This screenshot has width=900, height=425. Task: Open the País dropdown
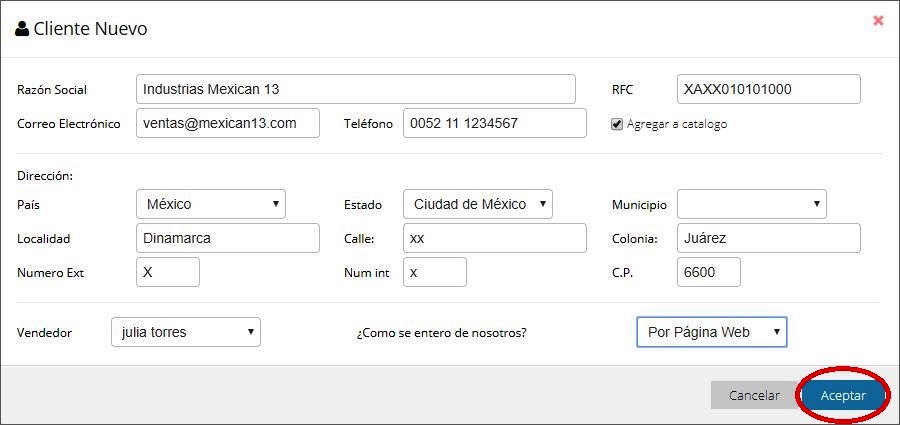211,204
